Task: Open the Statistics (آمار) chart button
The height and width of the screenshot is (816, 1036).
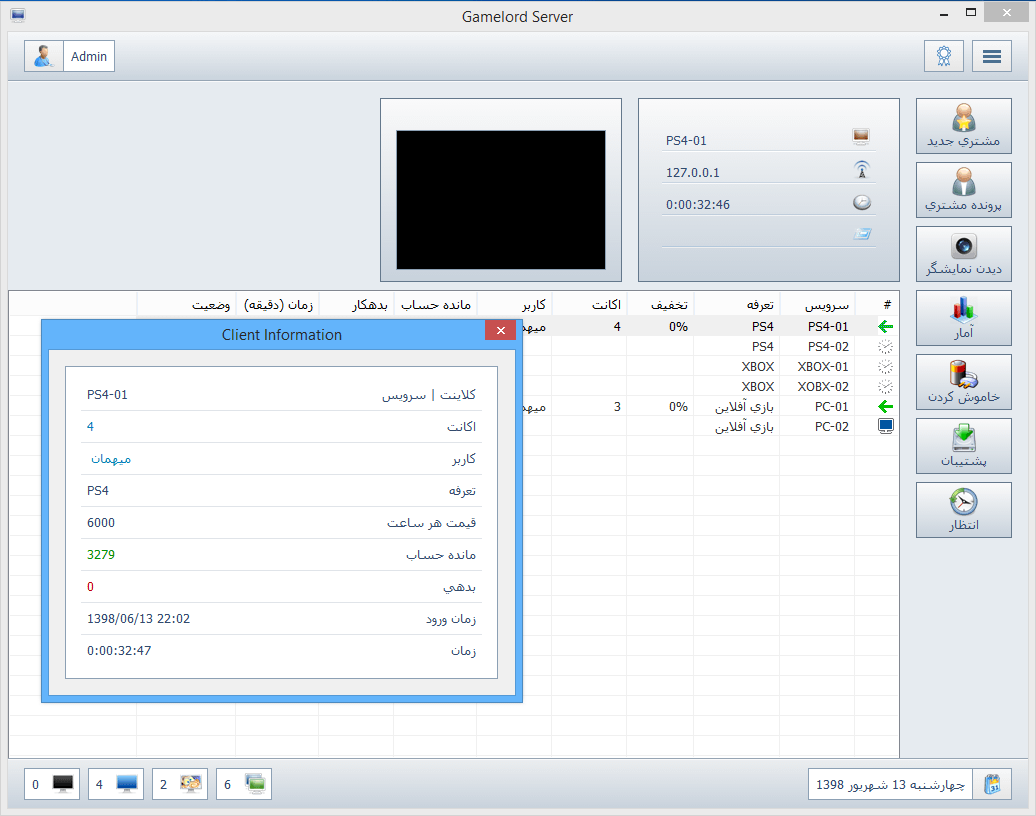Action: [963, 318]
